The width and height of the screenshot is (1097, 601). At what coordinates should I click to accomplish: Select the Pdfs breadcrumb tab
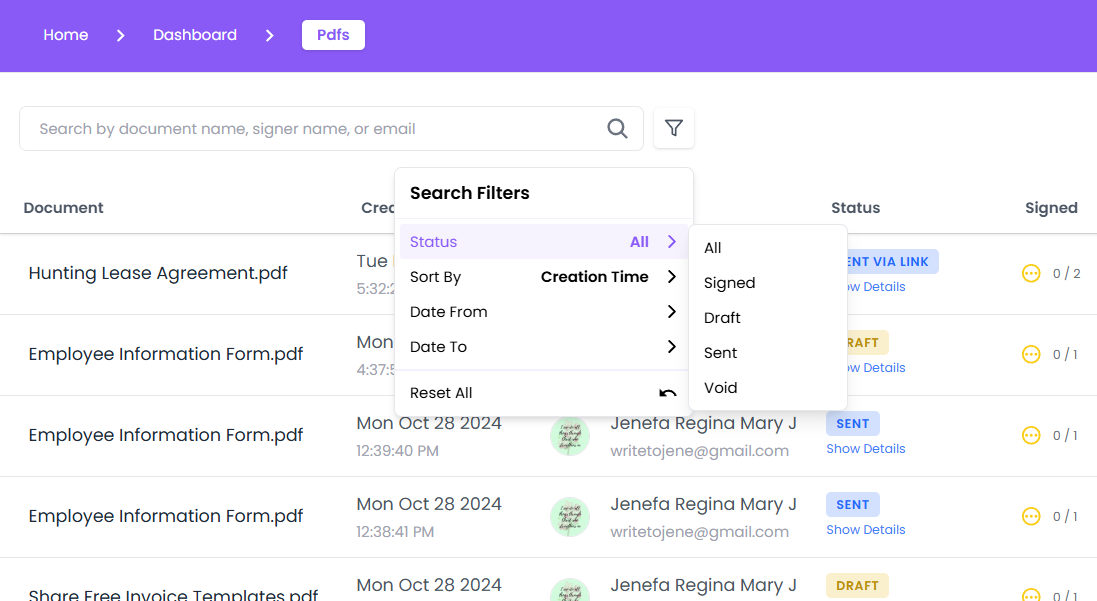(333, 34)
